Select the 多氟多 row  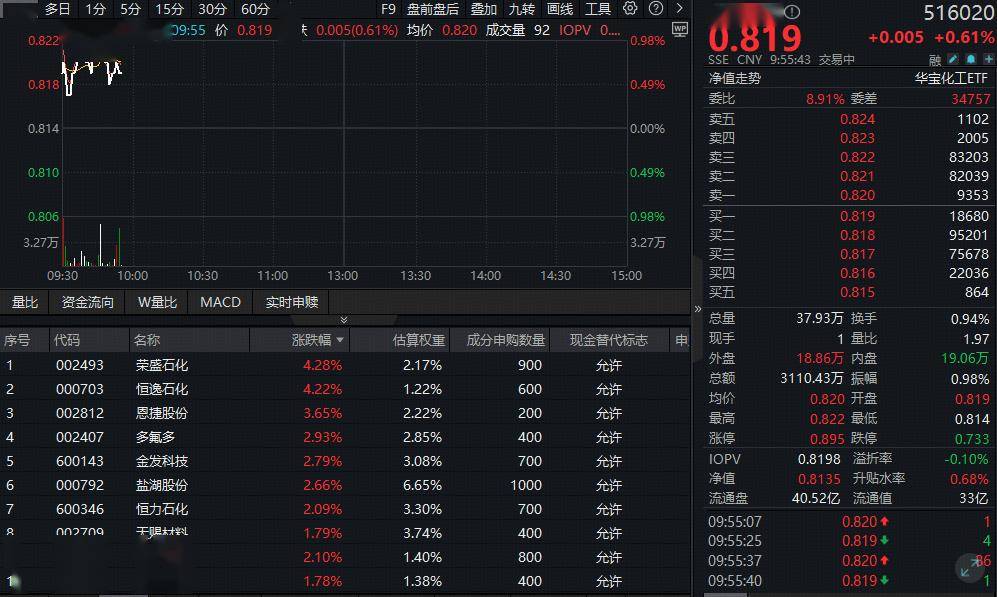point(345,437)
